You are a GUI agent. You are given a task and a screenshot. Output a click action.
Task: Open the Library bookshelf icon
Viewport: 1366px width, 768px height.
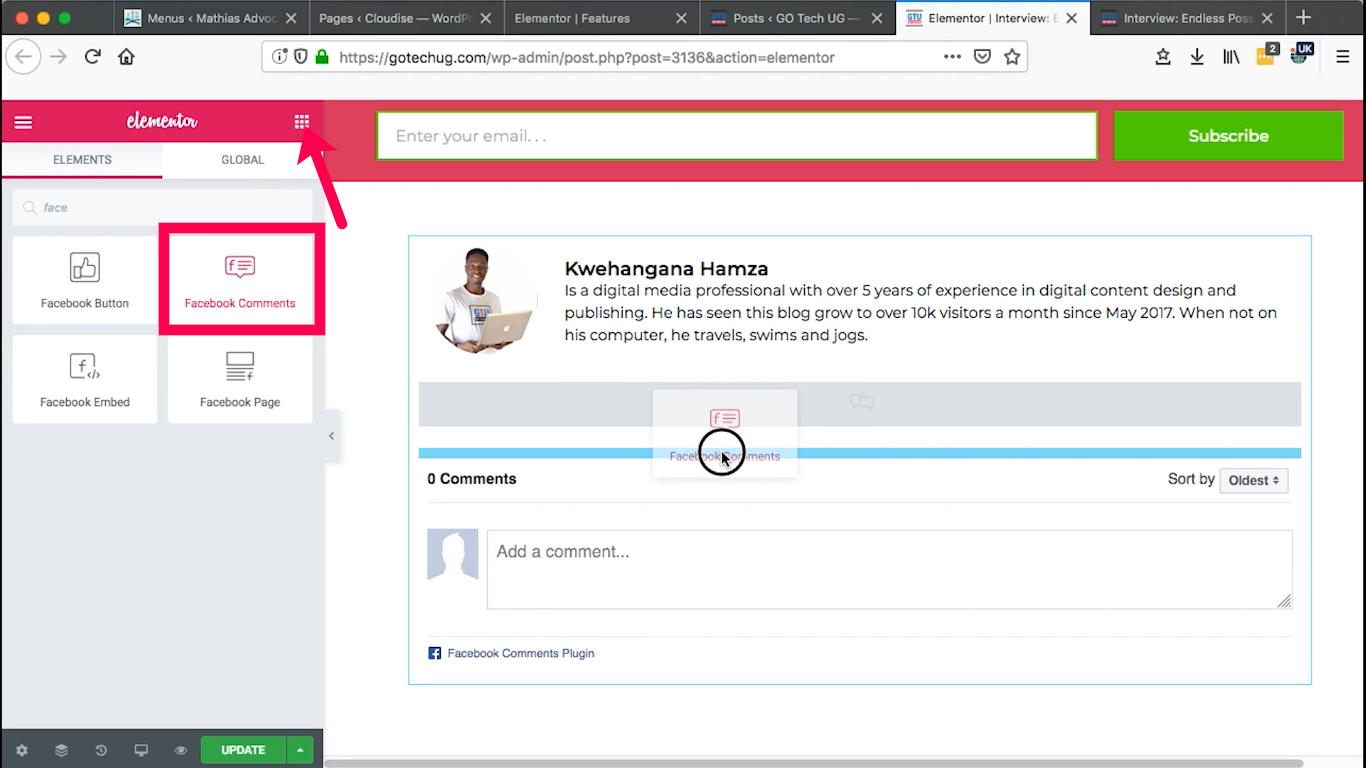click(1231, 57)
